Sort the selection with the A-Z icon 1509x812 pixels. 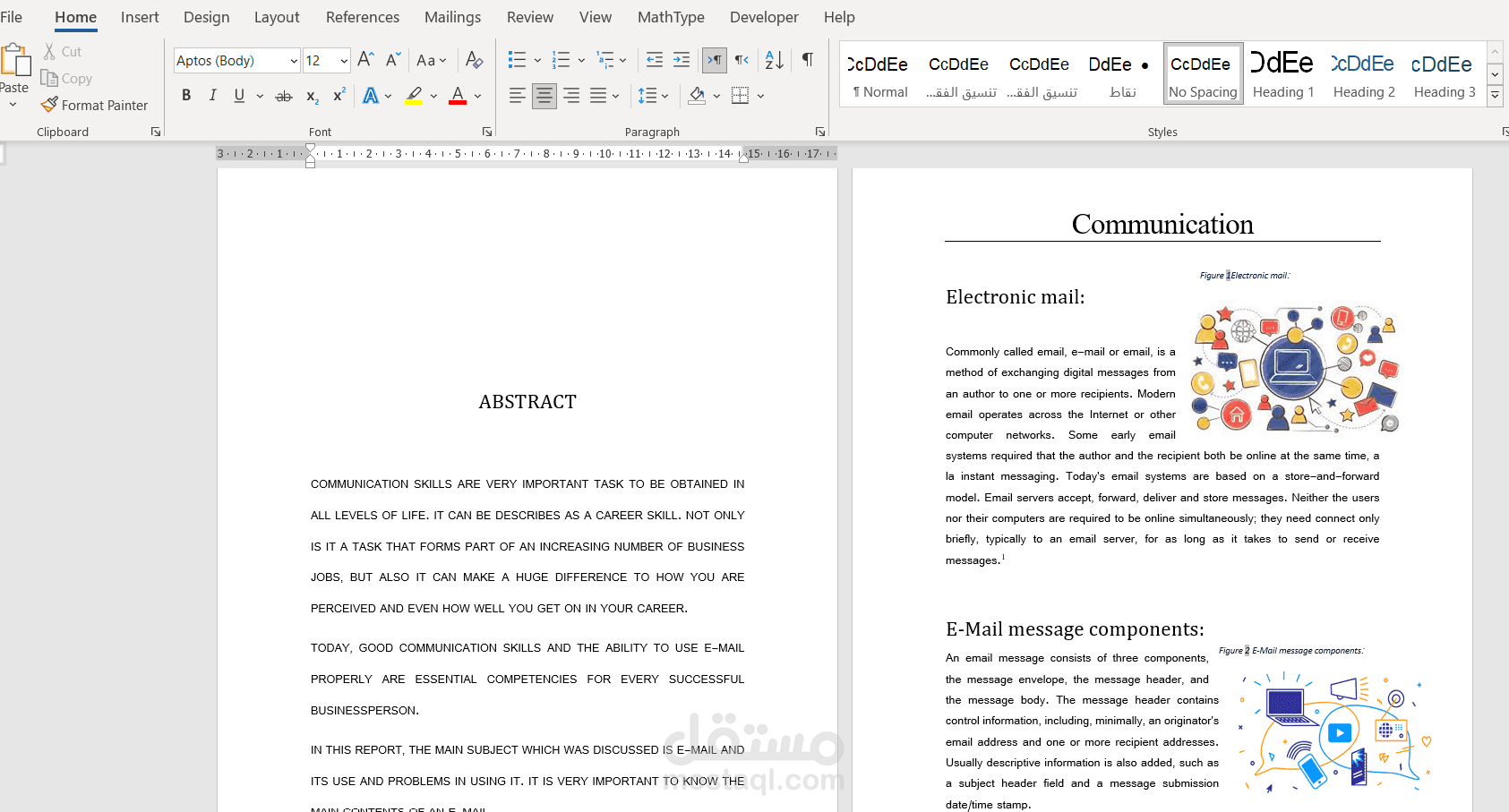(775, 60)
